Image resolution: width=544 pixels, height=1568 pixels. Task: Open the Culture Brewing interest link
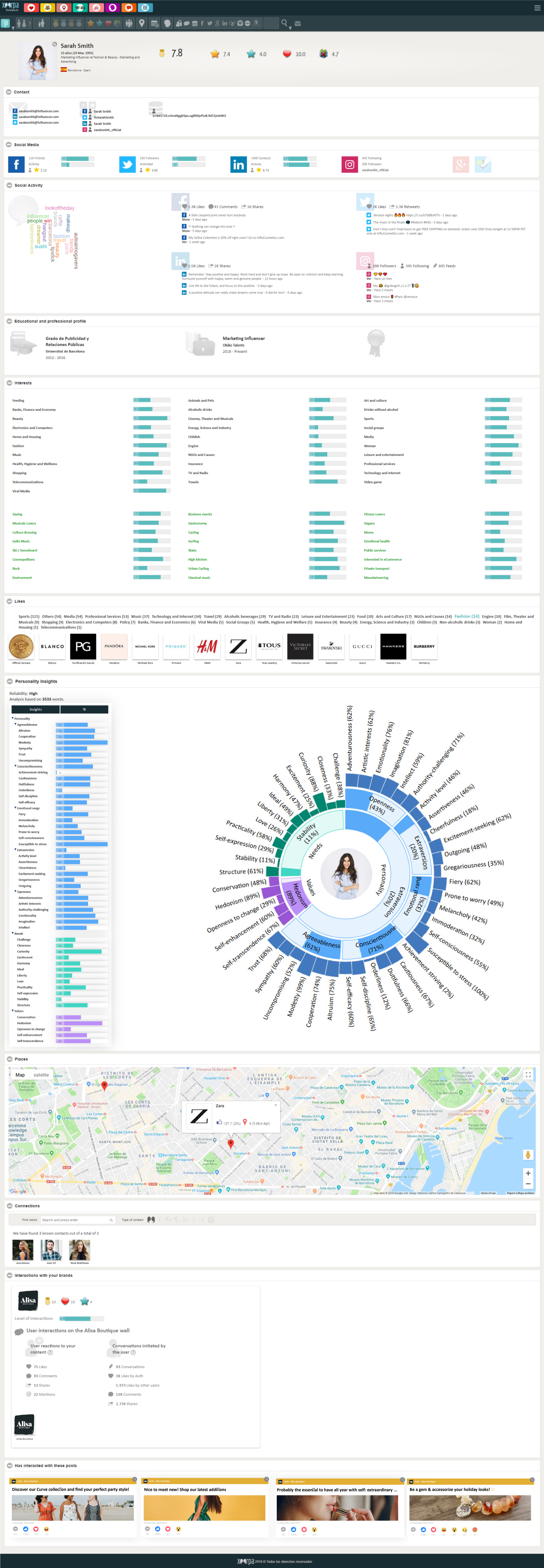[x=24, y=533]
